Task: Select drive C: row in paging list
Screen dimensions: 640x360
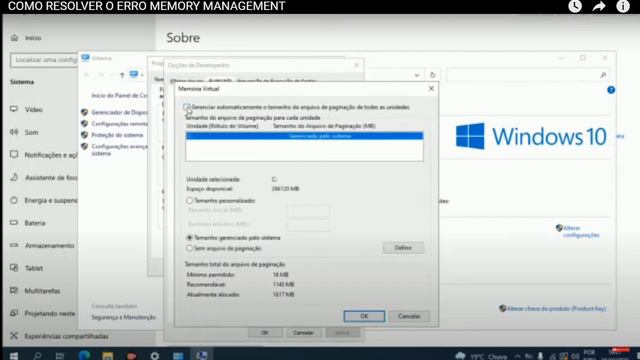Action: (304, 136)
